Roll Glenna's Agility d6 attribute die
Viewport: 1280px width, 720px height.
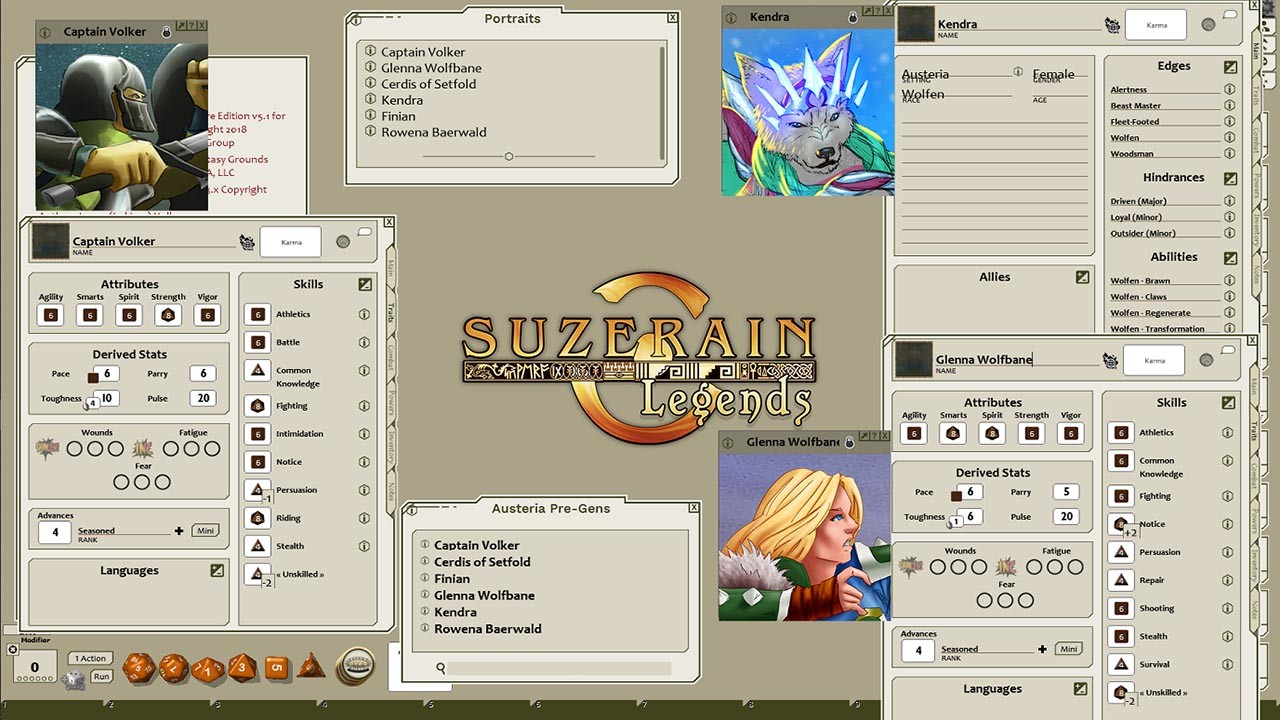pos(914,433)
